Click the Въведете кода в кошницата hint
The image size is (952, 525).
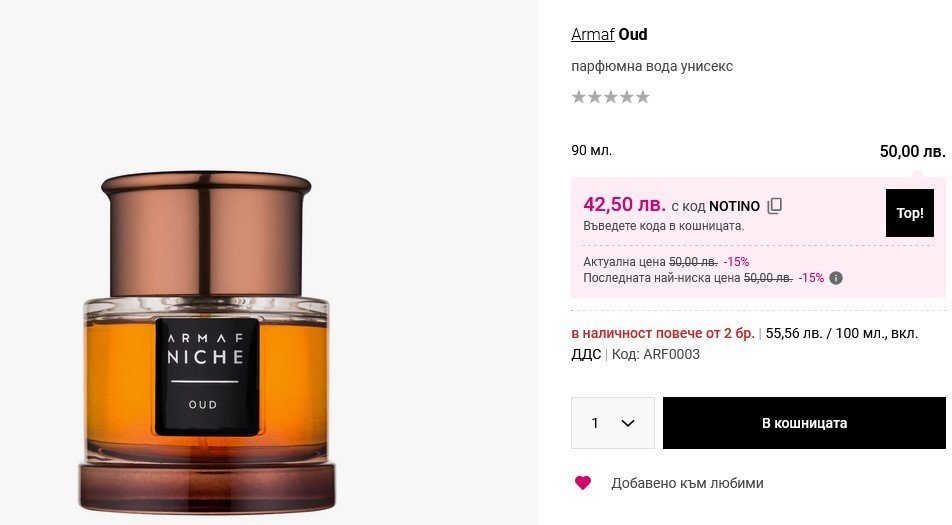pyautogui.click(x=663, y=226)
